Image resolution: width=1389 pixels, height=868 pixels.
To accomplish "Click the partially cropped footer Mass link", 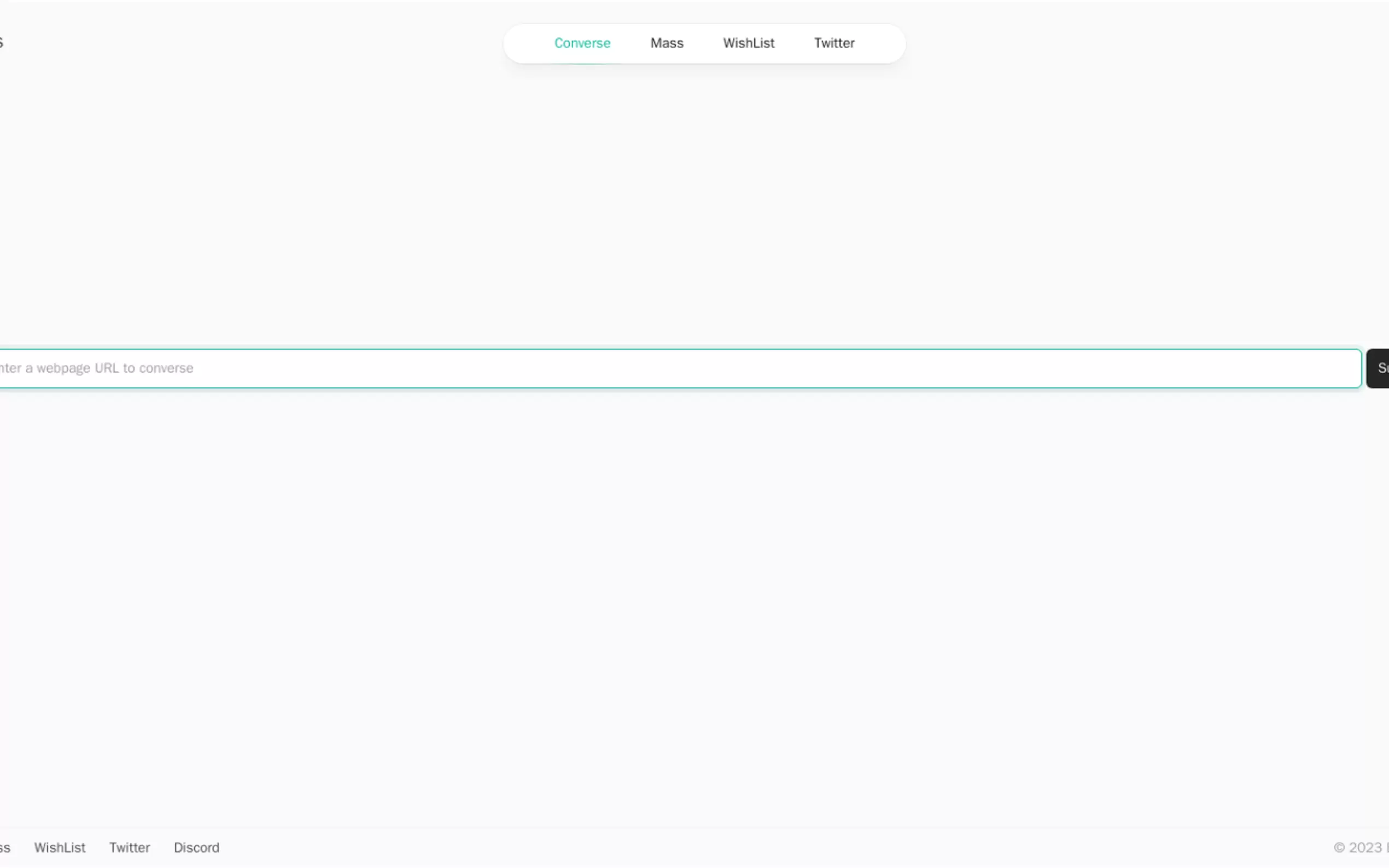I will [4, 848].
